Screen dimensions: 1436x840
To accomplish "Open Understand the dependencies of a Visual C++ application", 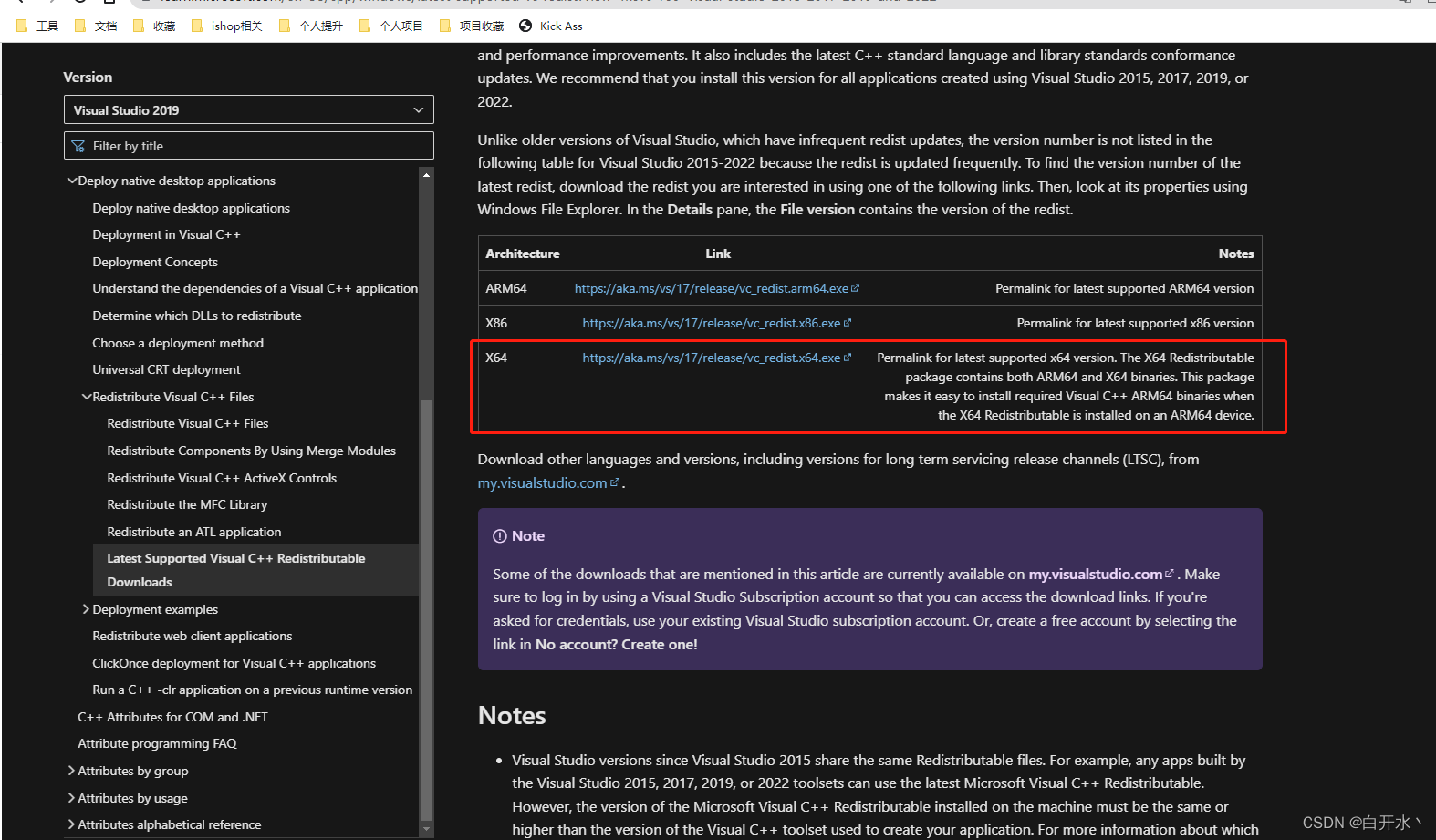I will click(255, 288).
